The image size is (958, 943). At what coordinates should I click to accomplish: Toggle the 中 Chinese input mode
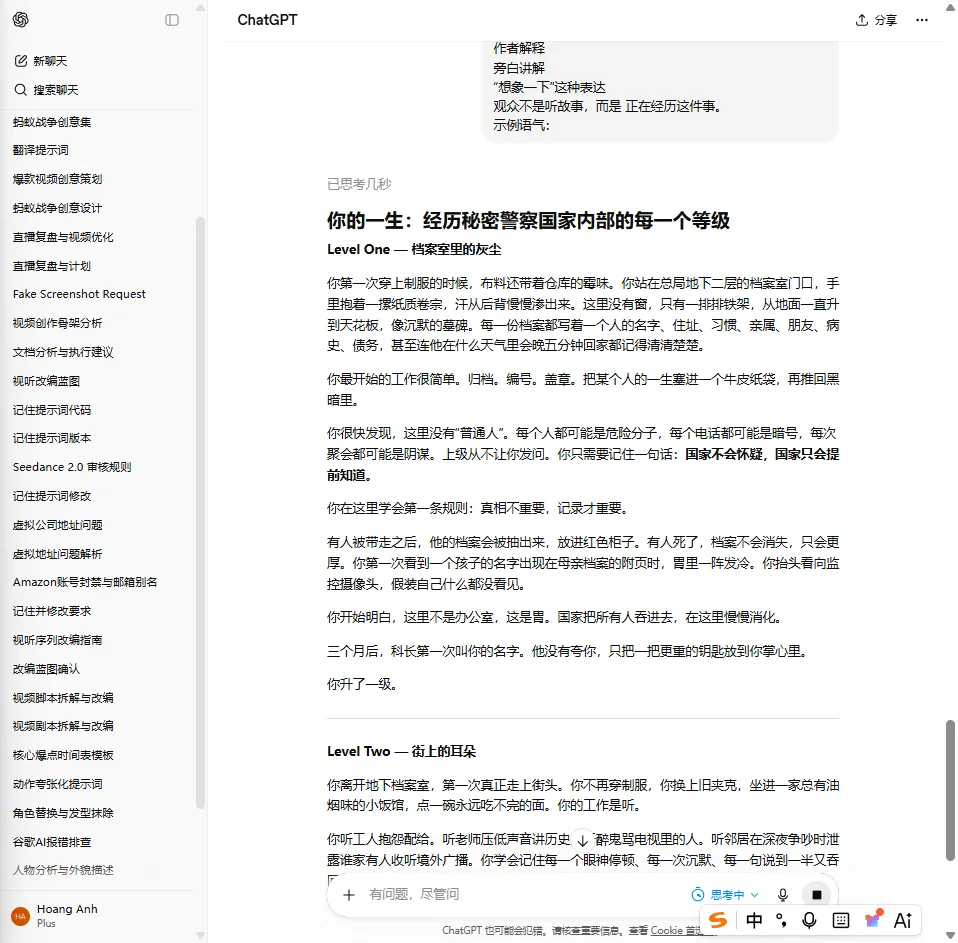[x=754, y=920]
